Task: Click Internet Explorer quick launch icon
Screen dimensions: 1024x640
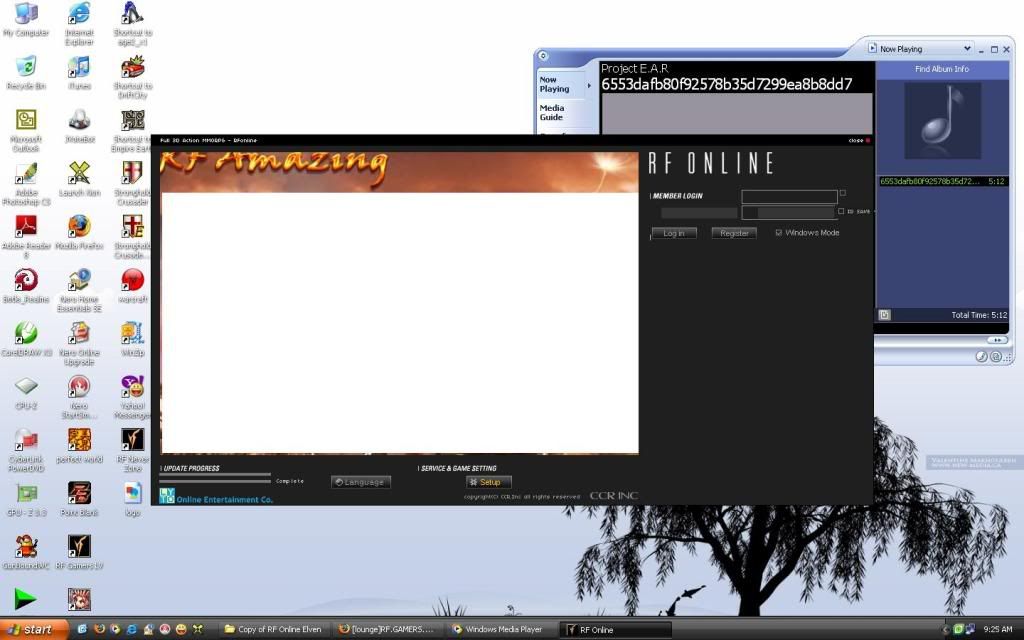Action: point(132,629)
